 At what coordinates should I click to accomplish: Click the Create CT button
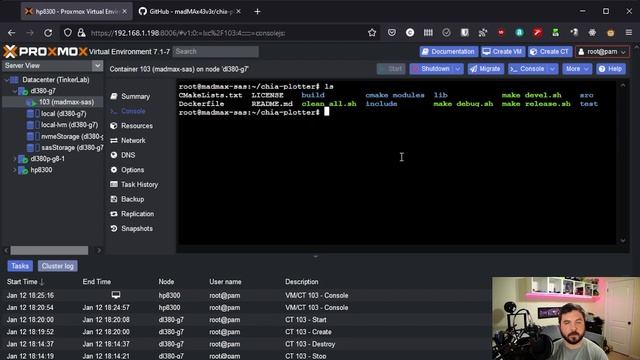click(550, 51)
